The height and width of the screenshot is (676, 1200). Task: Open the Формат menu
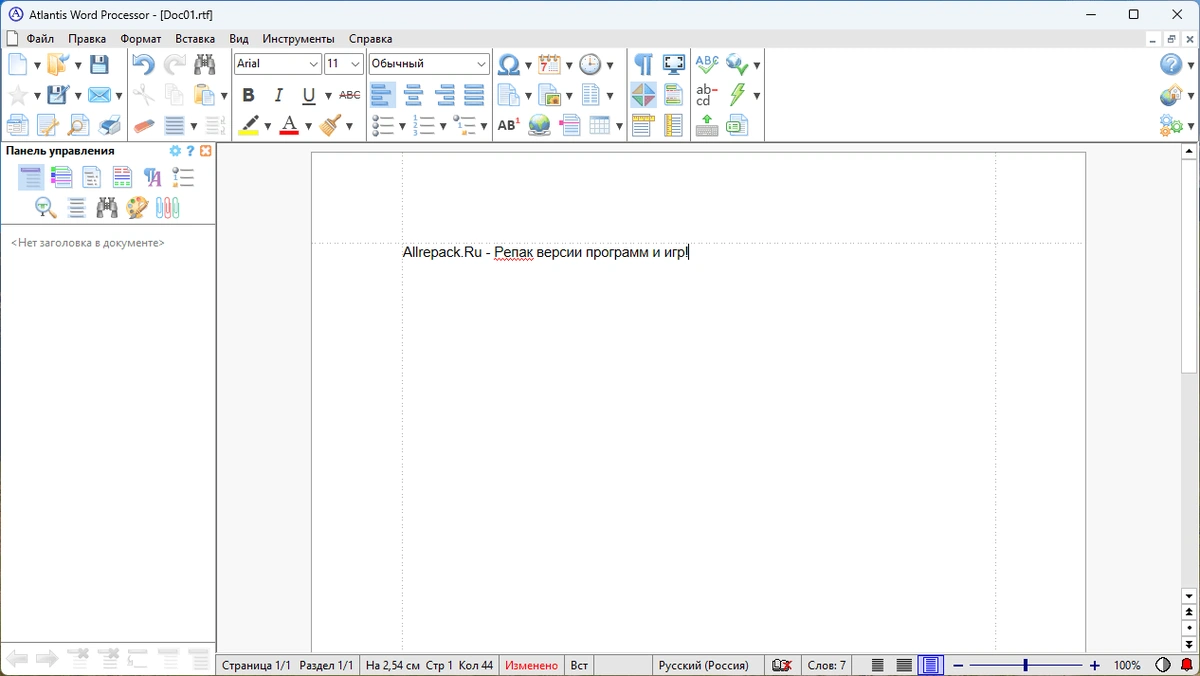click(140, 39)
